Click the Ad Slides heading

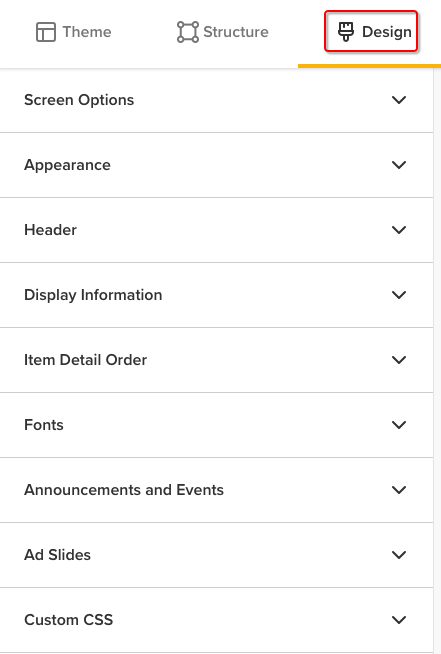(x=58, y=555)
